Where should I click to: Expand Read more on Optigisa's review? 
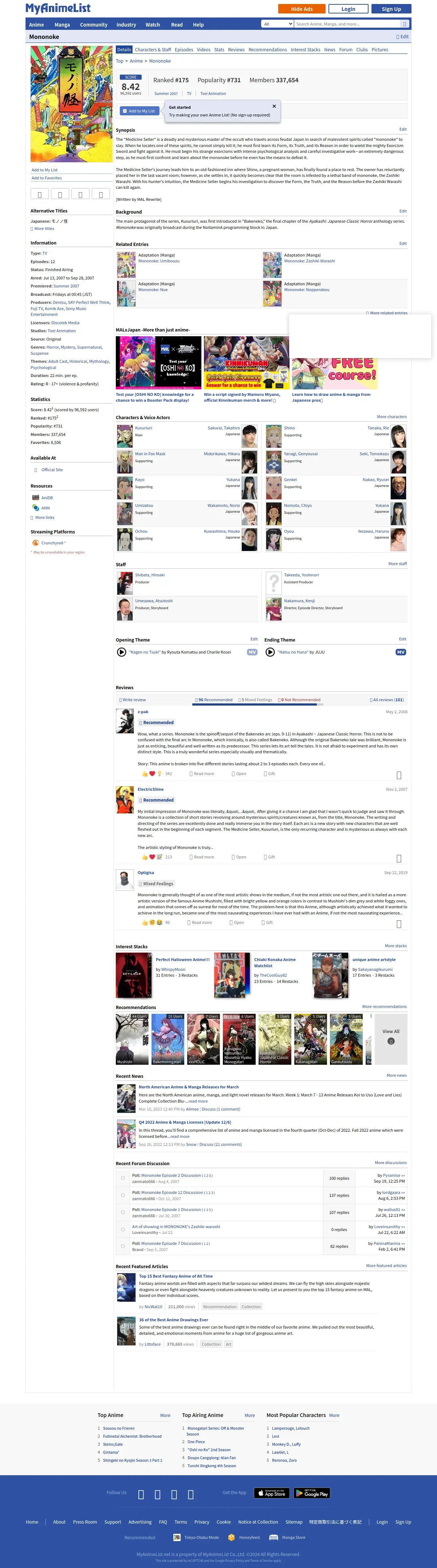[x=200, y=923]
